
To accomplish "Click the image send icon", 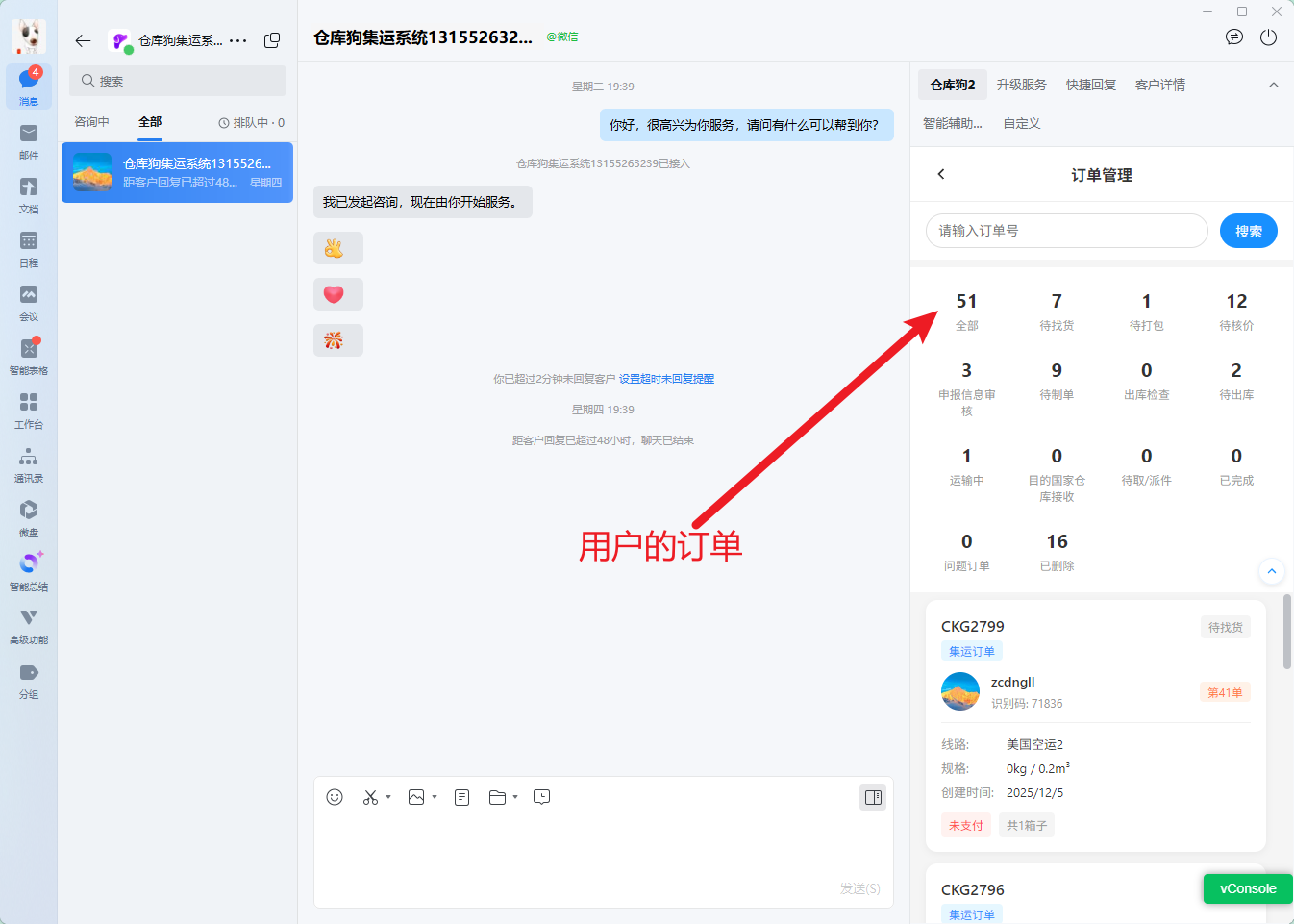I will click(x=416, y=797).
